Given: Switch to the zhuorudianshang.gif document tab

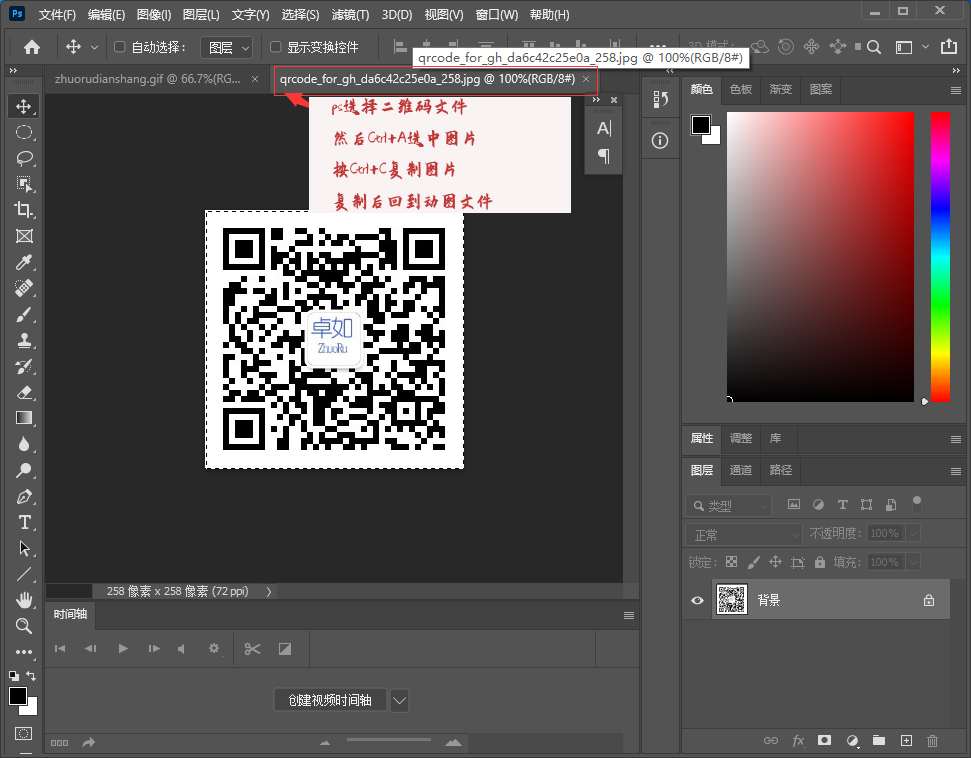Looking at the screenshot, I should 147,78.
